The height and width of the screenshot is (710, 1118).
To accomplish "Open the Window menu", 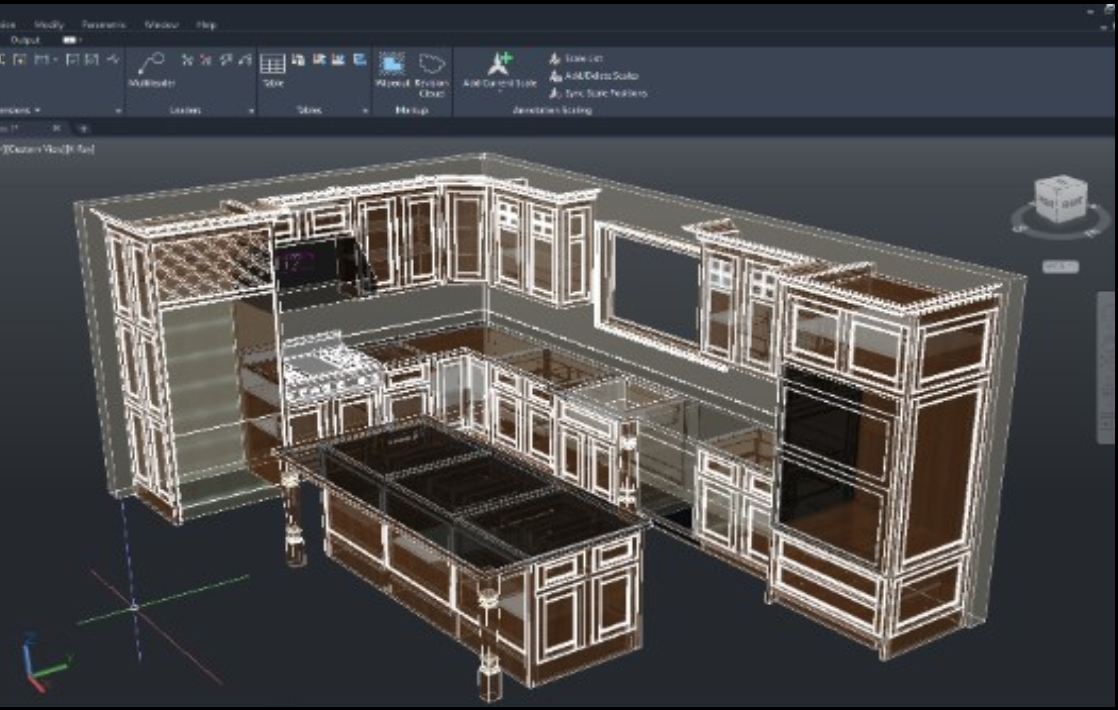I will 161,24.
